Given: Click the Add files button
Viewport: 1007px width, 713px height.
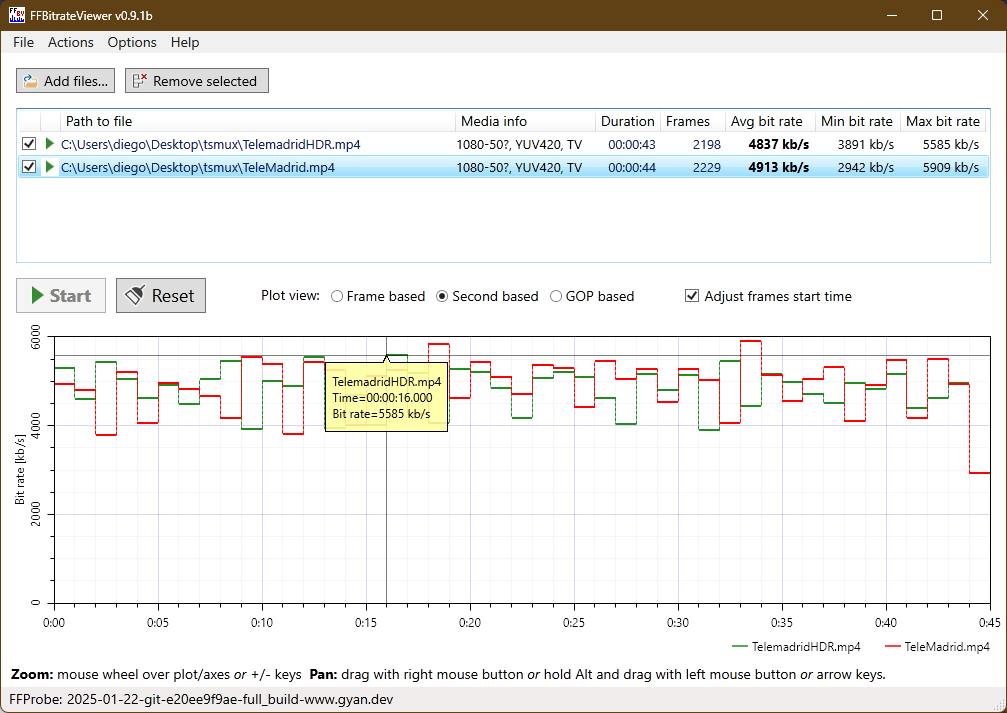Looking at the screenshot, I should (x=66, y=81).
